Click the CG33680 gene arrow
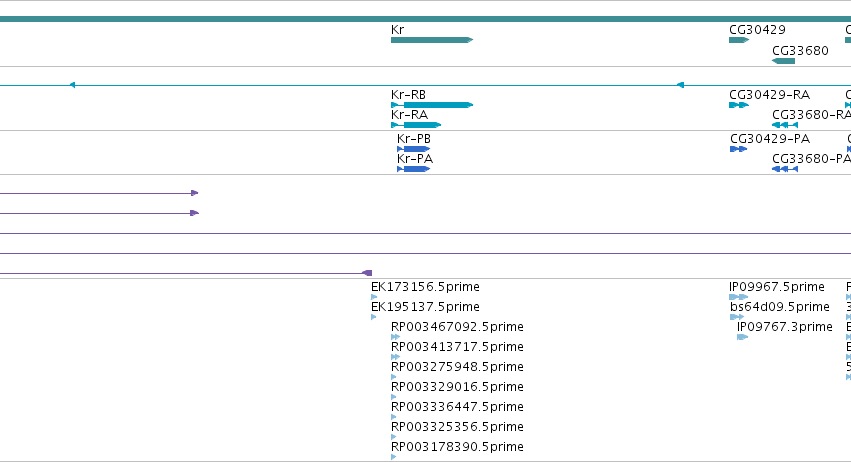Image resolution: width=851 pixels, height=462 pixels. [x=783, y=61]
